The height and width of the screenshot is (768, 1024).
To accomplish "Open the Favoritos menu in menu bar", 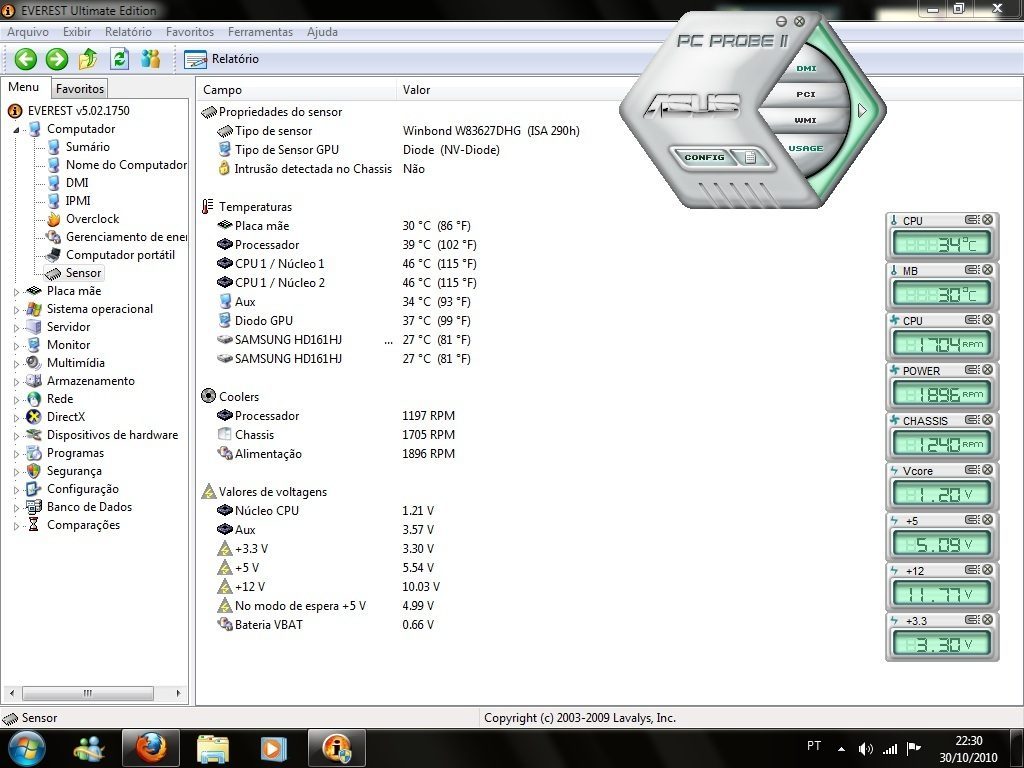I will (189, 31).
